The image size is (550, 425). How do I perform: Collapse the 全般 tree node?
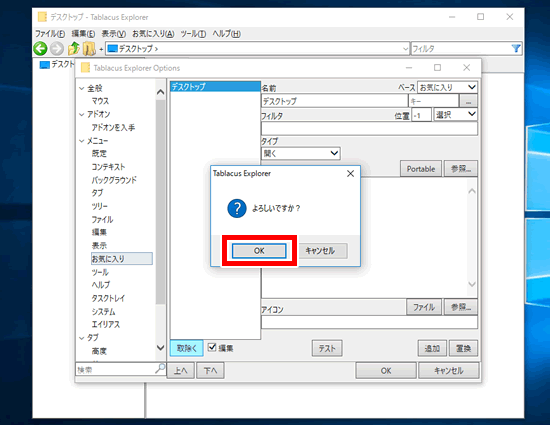tap(82, 88)
